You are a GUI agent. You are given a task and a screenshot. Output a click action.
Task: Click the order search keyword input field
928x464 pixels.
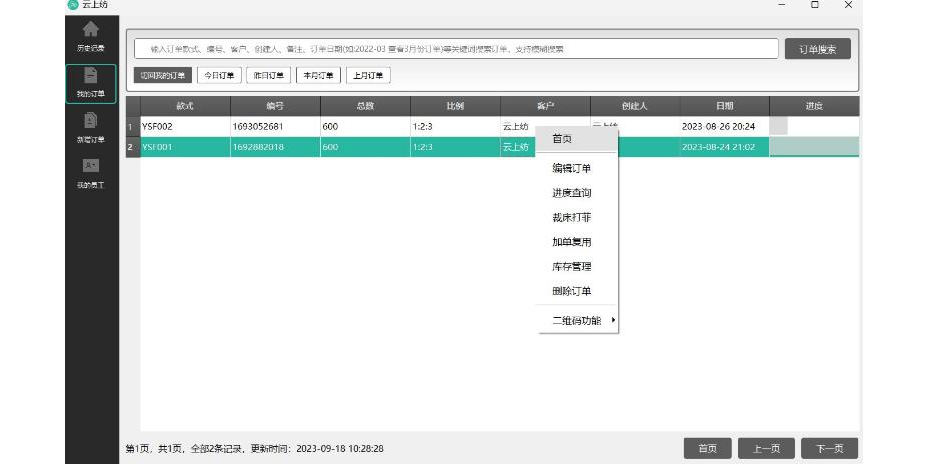coord(455,49)
